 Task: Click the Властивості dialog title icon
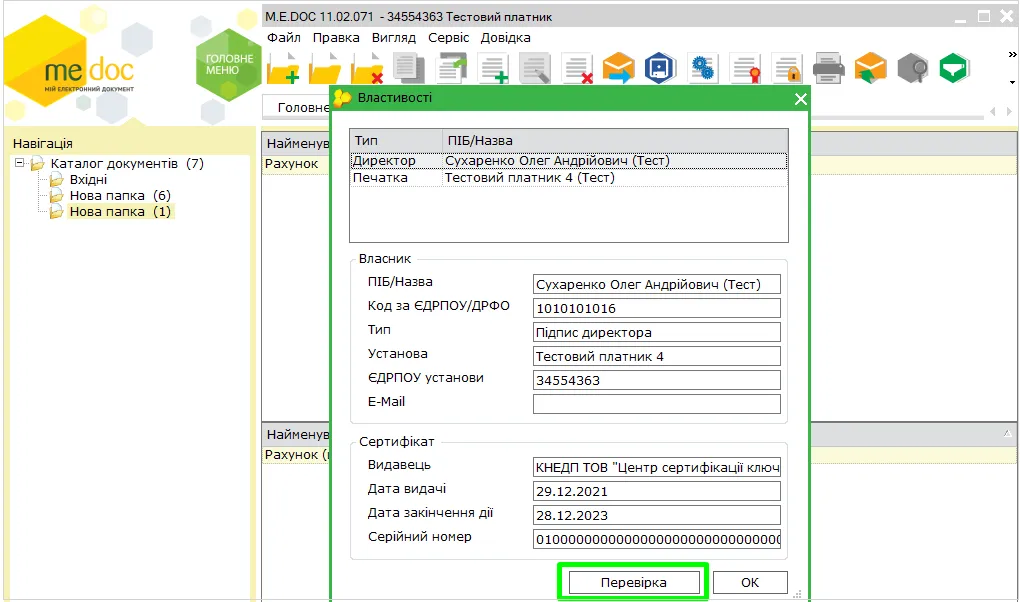[x=342, y=98]
